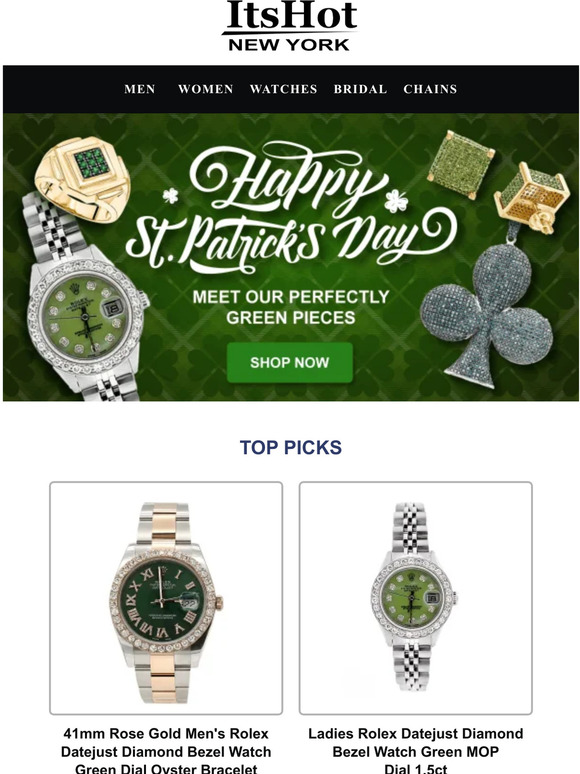Go to the WATCHES category
The width and height of the screenshot is (580, 774).
[x=283, y=89]
